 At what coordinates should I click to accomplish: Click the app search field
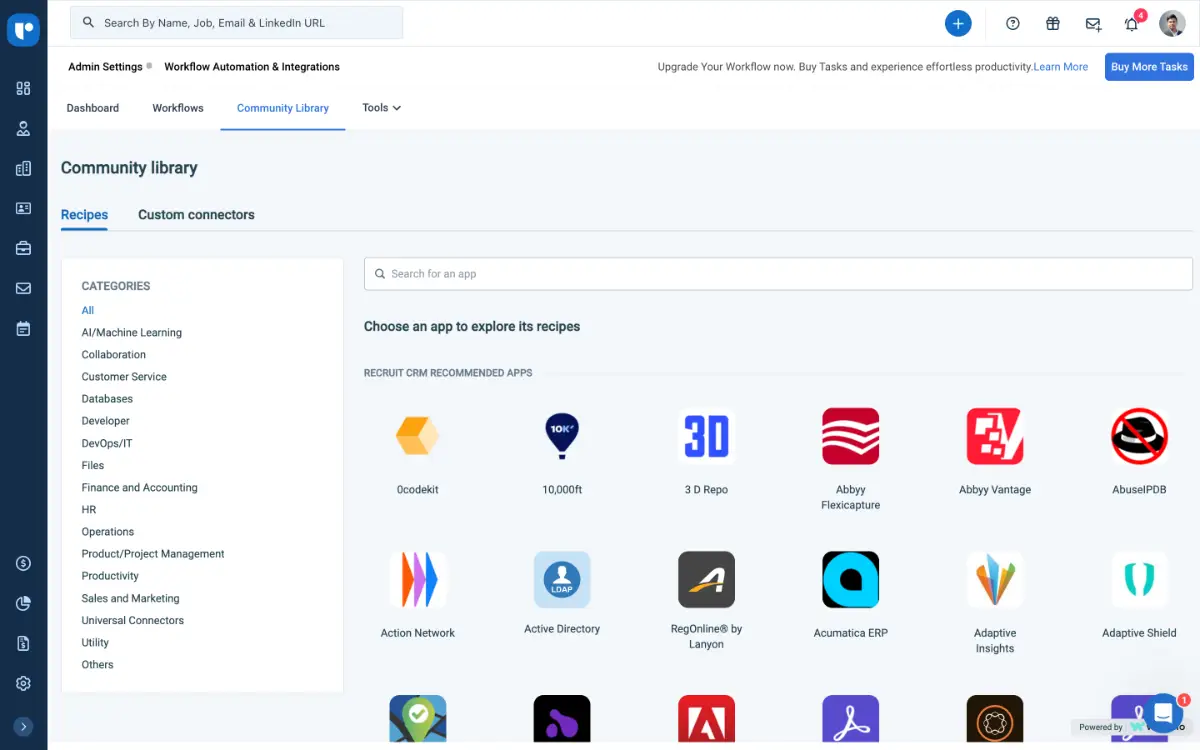778,273
